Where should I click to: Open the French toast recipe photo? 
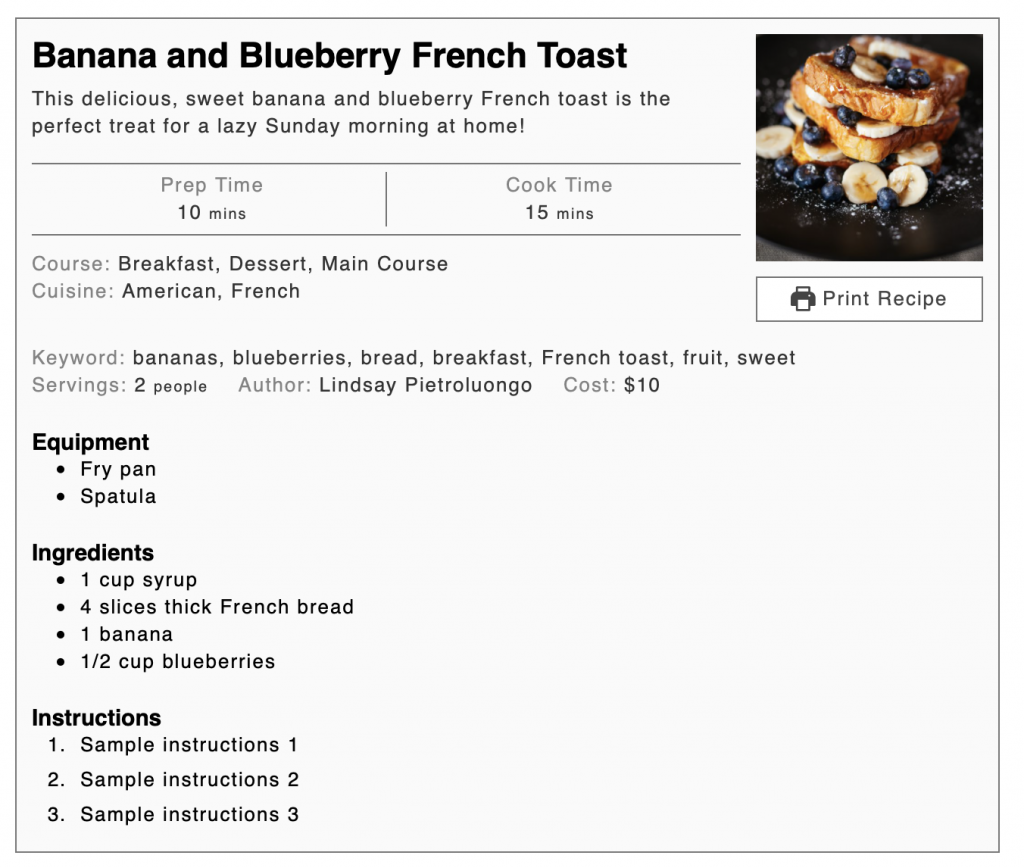coord(869,147)
